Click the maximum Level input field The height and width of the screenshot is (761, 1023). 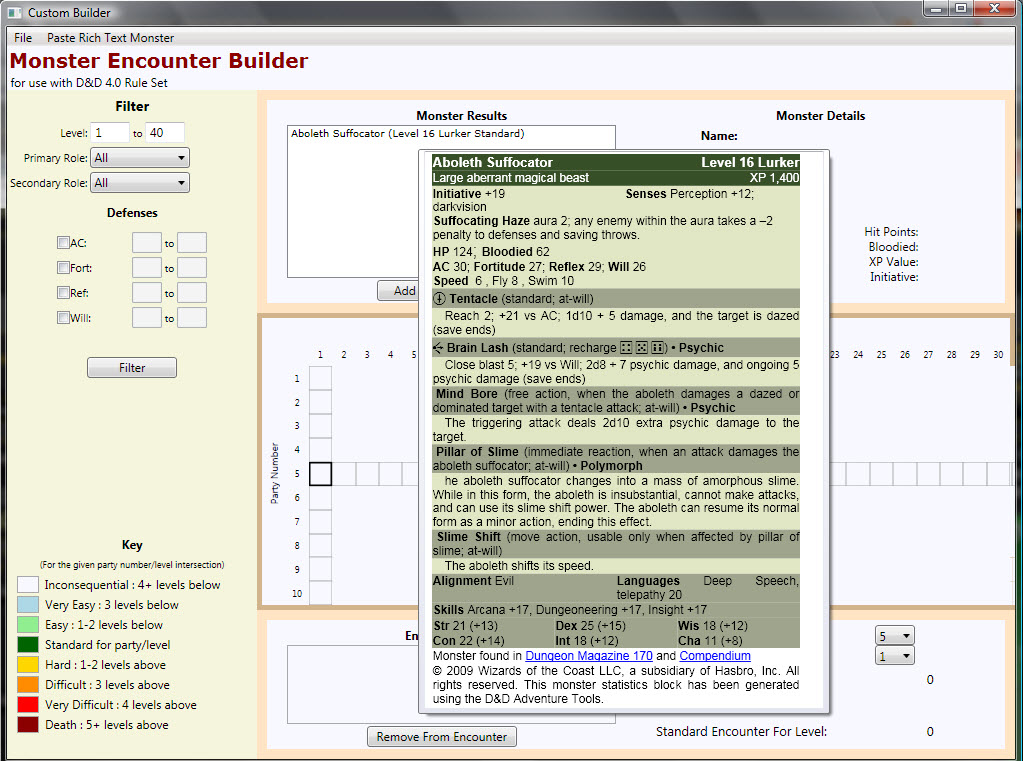(164, 132)
